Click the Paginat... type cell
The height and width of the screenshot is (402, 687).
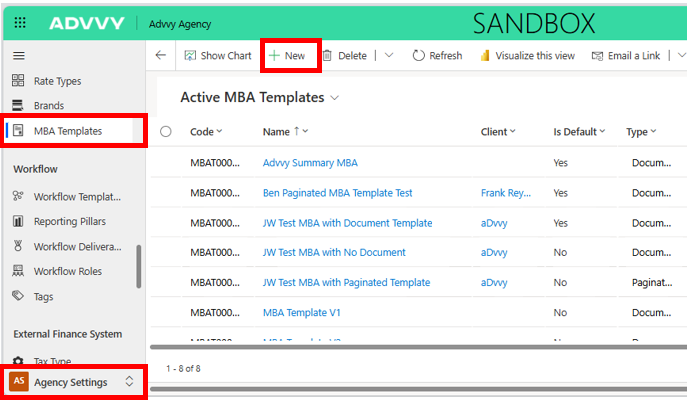coord(652,282)
